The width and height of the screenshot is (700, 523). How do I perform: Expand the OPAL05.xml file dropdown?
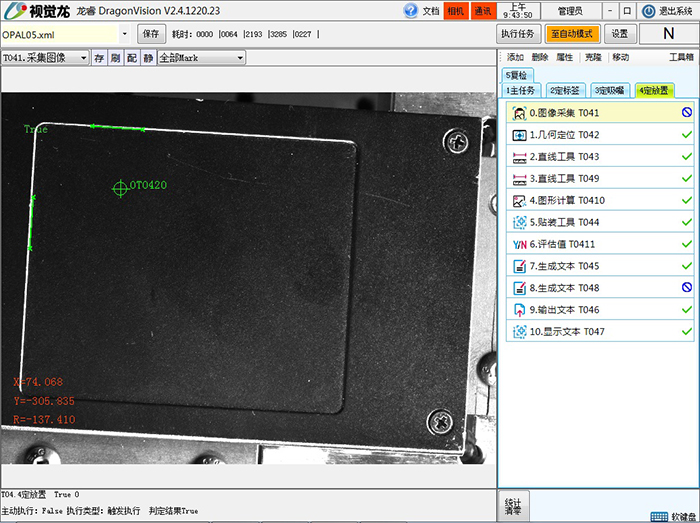(x=124, y=34)
